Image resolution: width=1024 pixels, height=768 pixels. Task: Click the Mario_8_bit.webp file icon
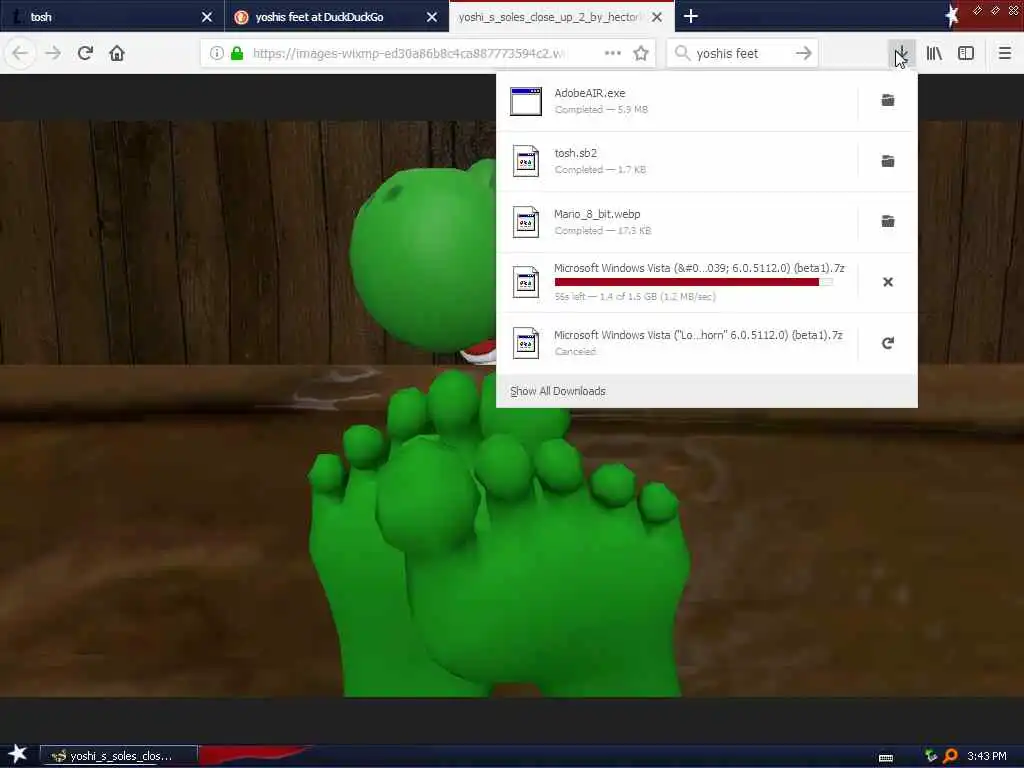[526, 222]
